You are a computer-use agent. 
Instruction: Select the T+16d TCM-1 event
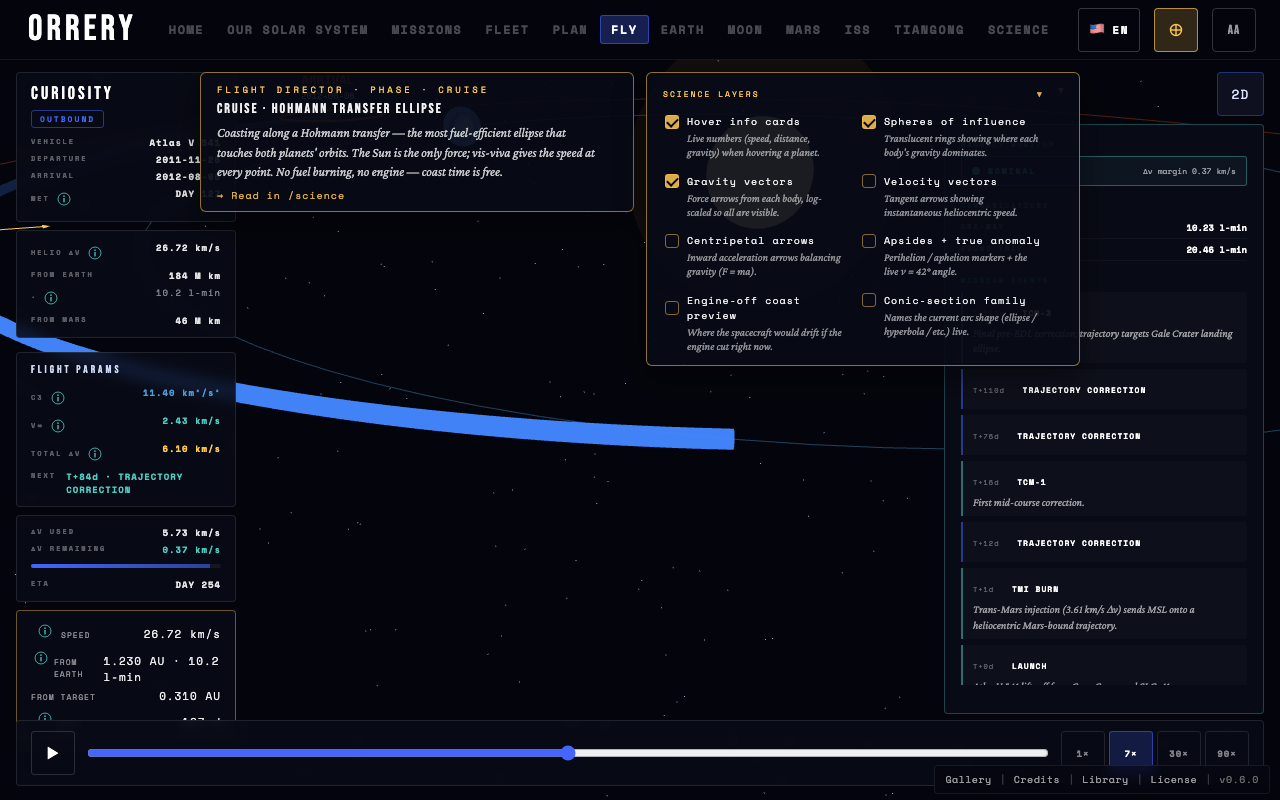click(1104, 489)
